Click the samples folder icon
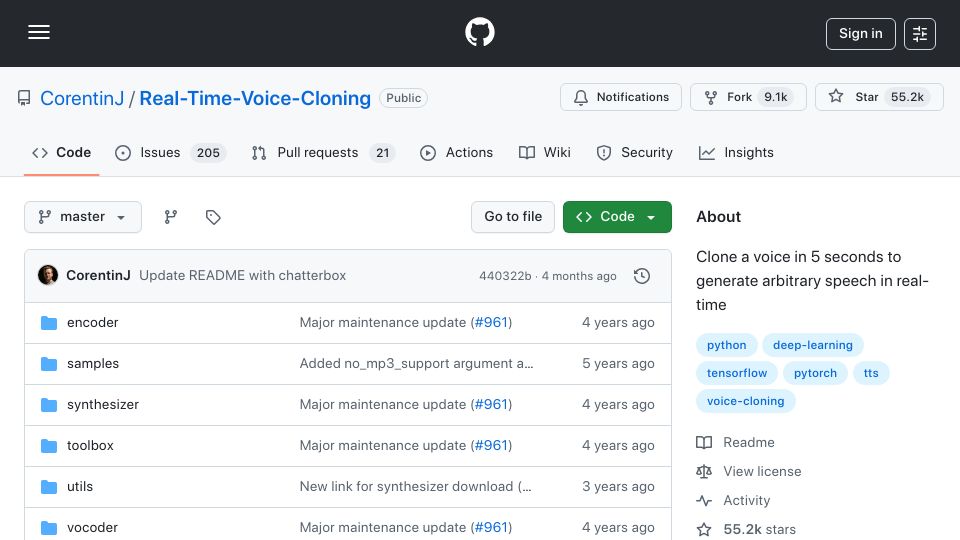 (49, 364)
